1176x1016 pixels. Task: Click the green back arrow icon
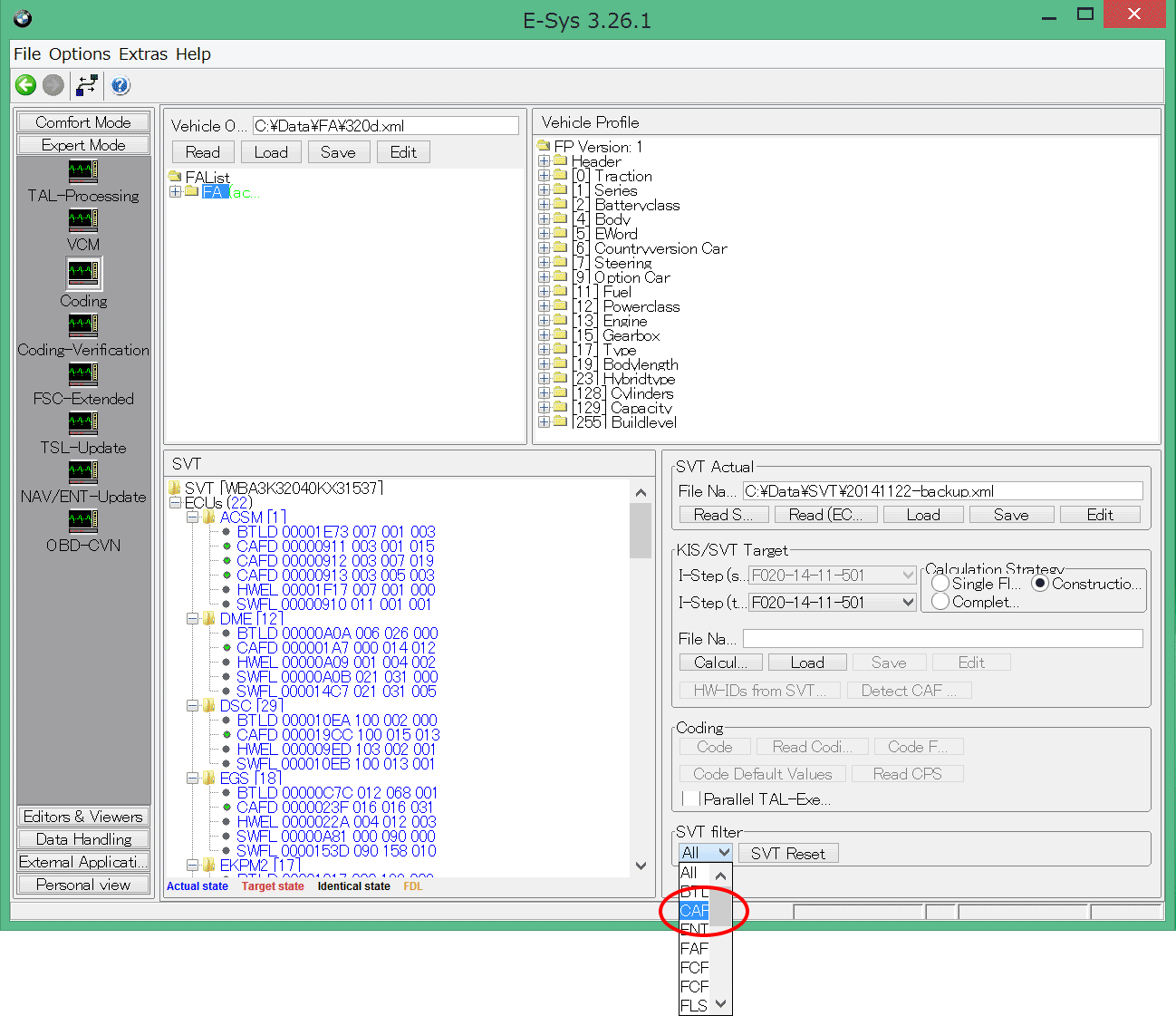coord(25,85)
